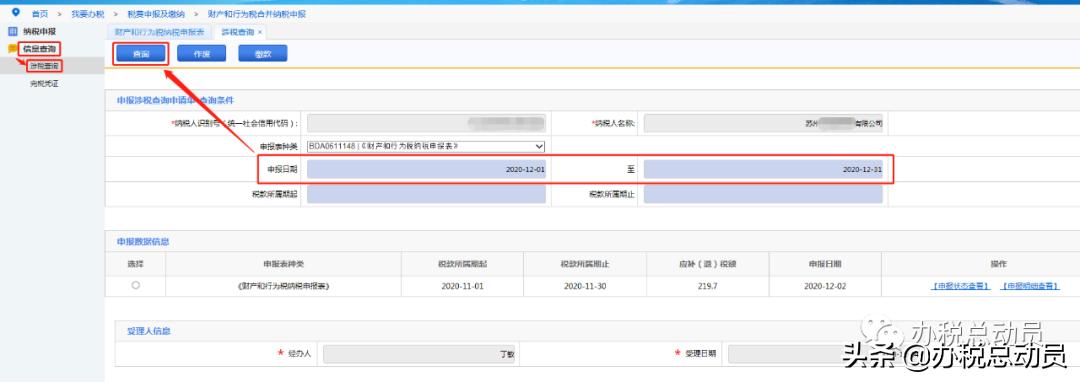Click the location pin icon in breadcrumb
This screenshot has height=382, width=1080.
[16, 12]
